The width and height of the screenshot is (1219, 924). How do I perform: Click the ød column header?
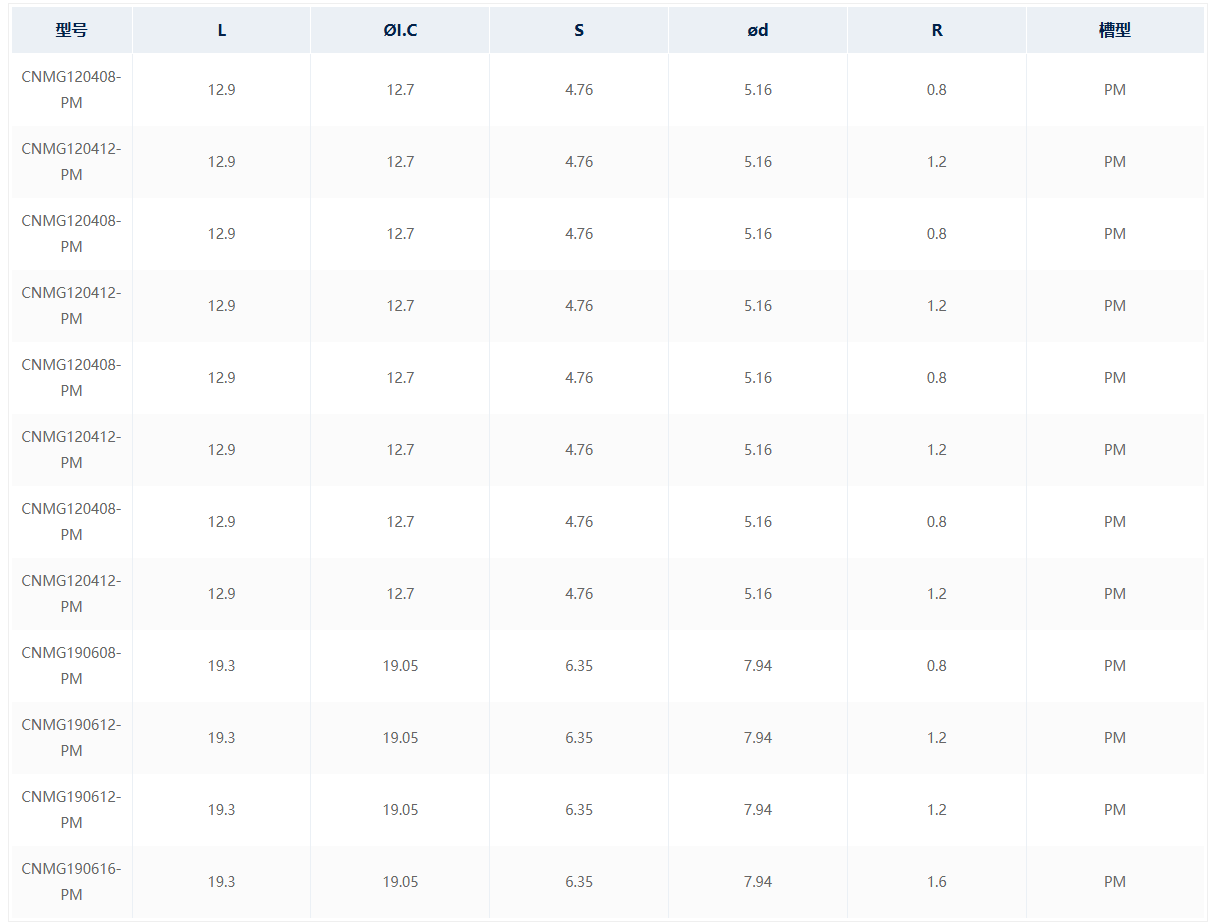click(x=758, y=30)
